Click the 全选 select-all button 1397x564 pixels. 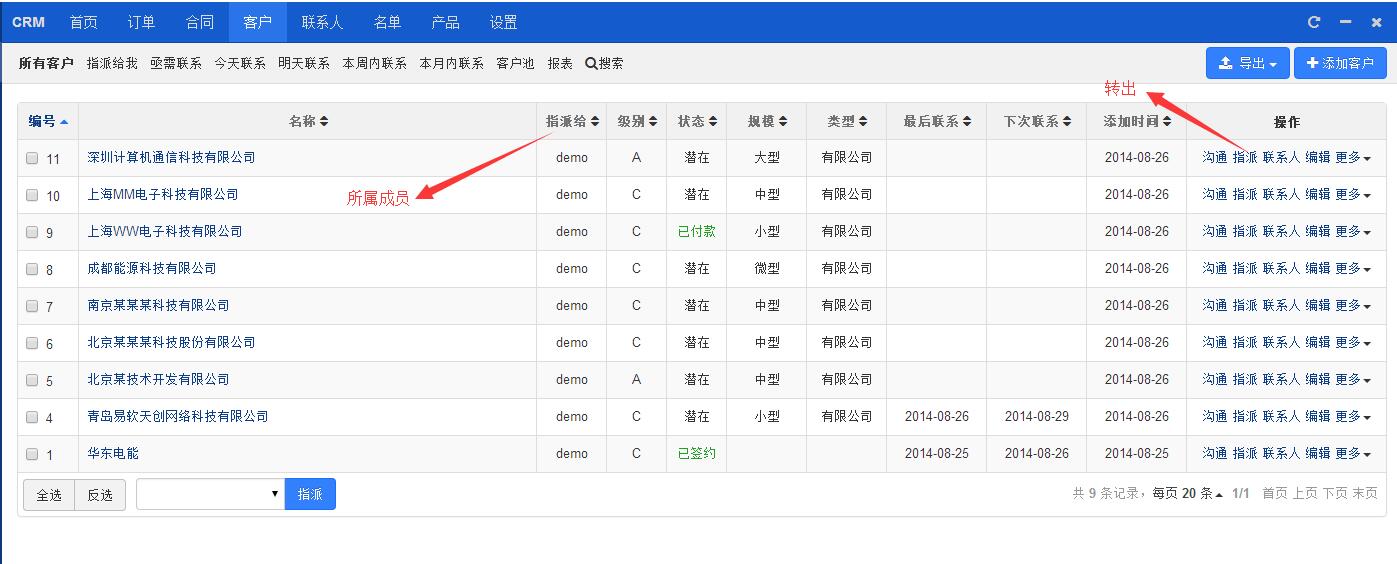pyautogui.click(x=49, y=495)
